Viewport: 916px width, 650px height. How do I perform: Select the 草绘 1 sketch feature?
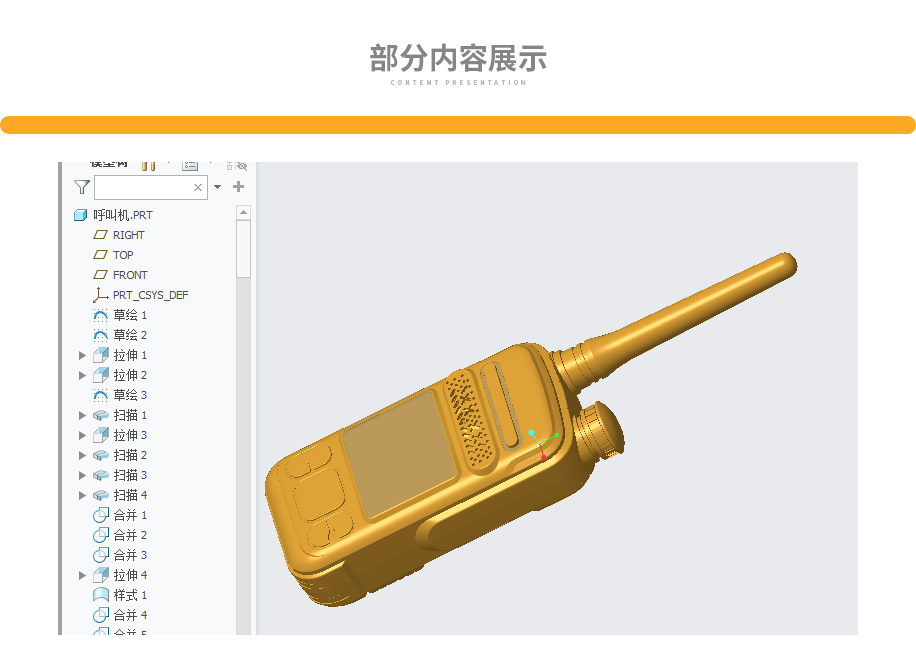point(120,315)
